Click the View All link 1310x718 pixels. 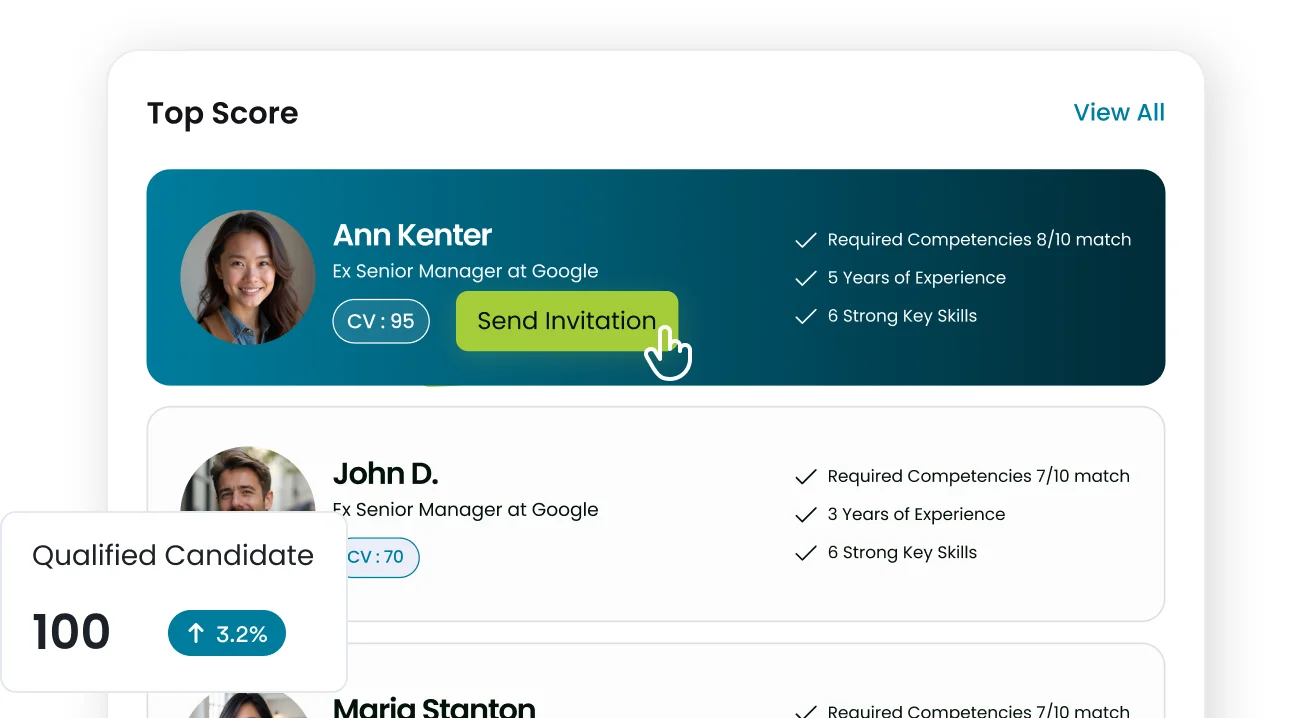tap(1119, 112)
